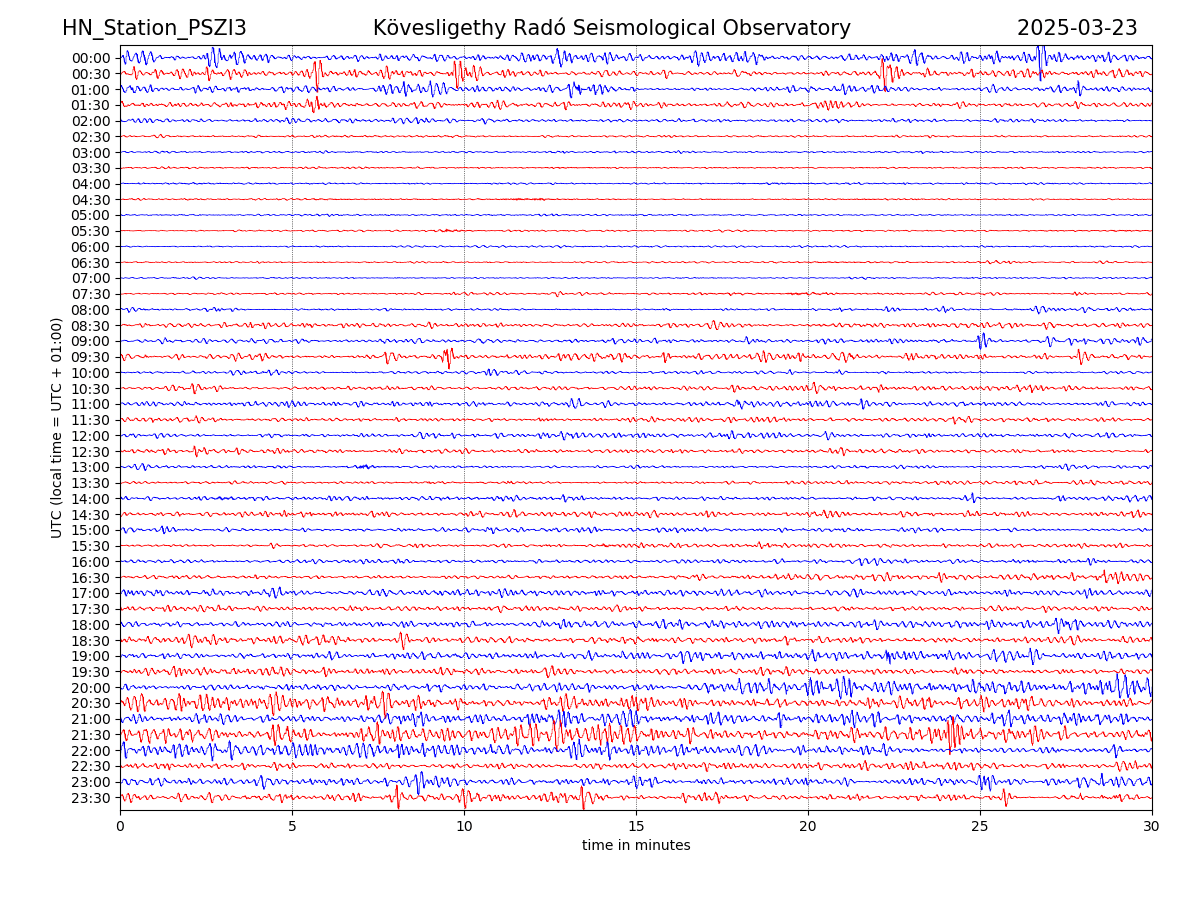Select the 21:30 row time label

(90, 735)
